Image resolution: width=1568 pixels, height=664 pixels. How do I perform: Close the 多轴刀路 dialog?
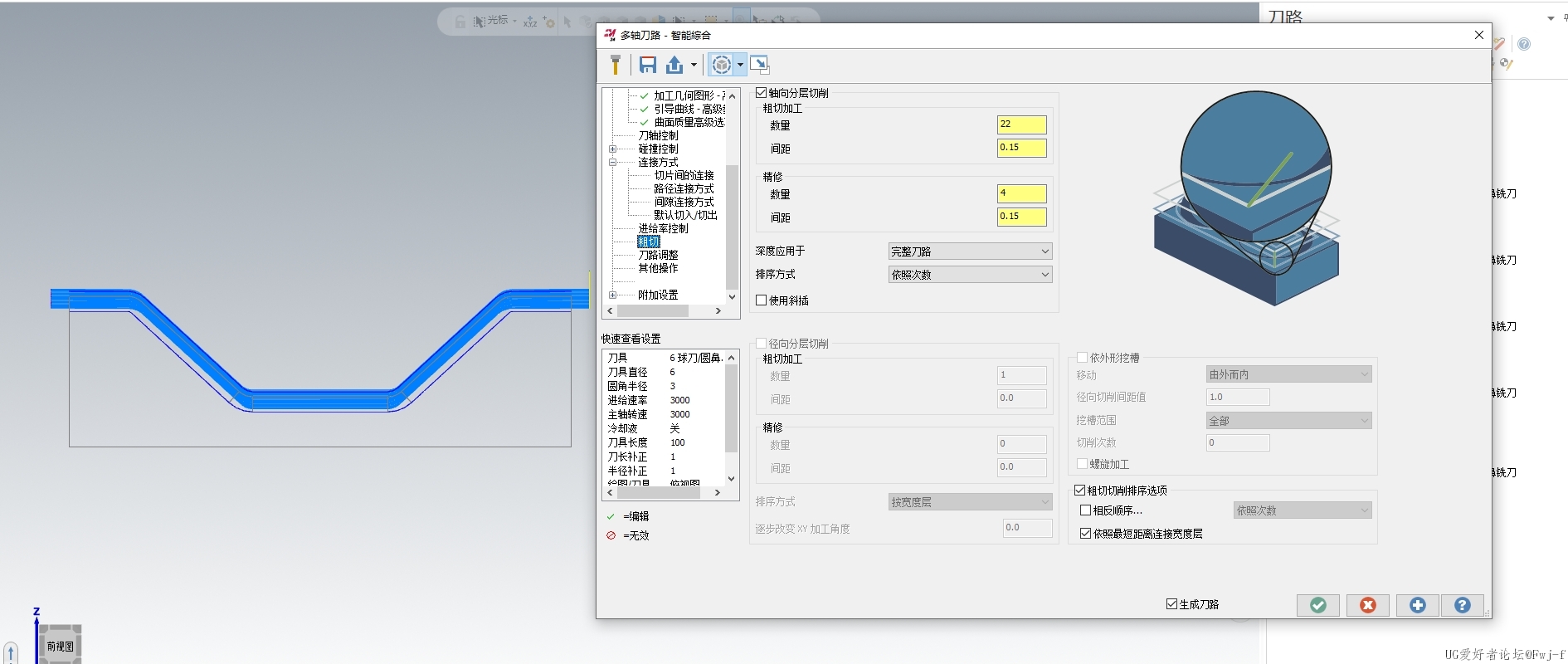pos(1478,35)
